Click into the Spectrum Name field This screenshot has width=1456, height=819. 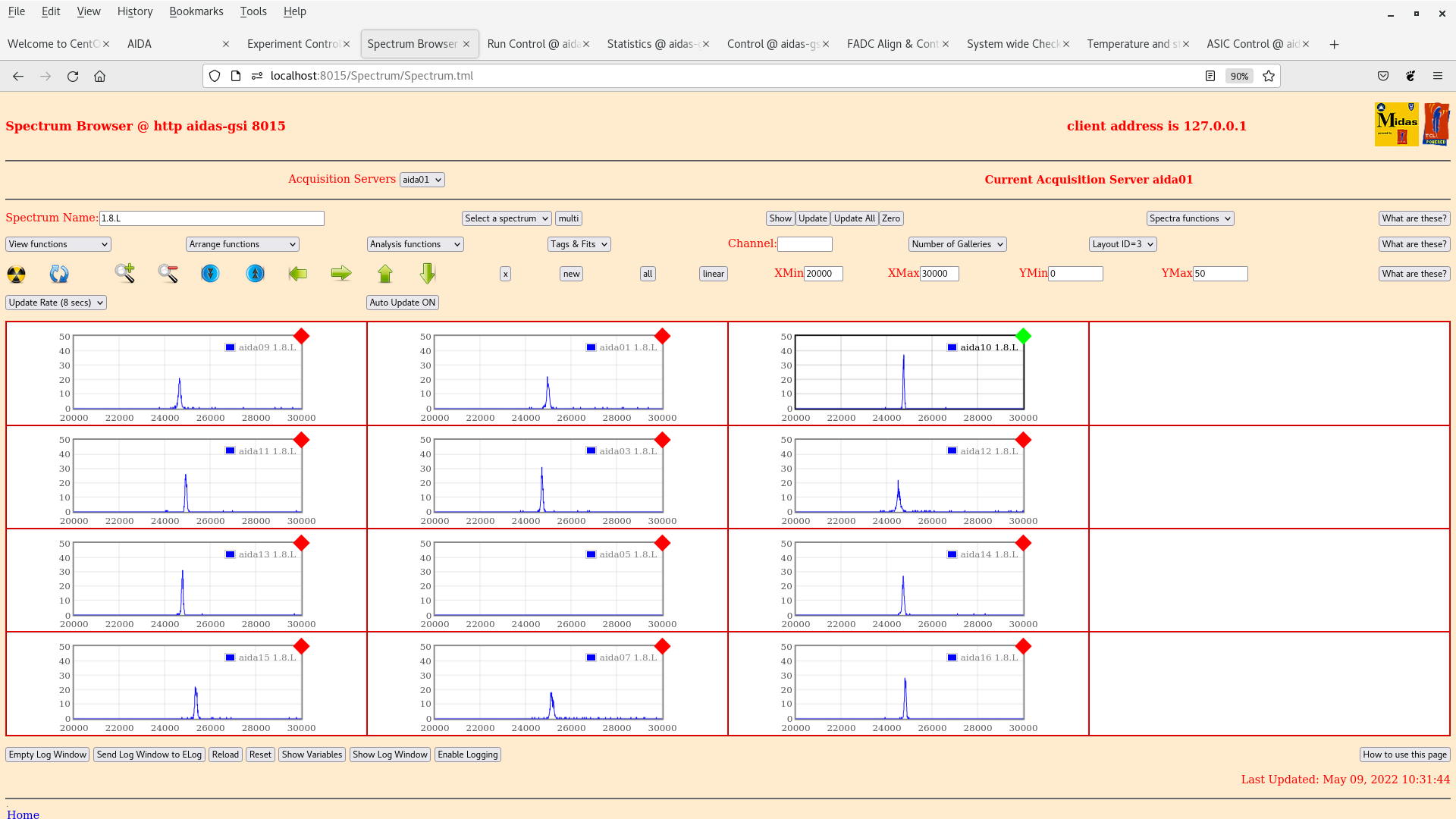coord(212,218)
